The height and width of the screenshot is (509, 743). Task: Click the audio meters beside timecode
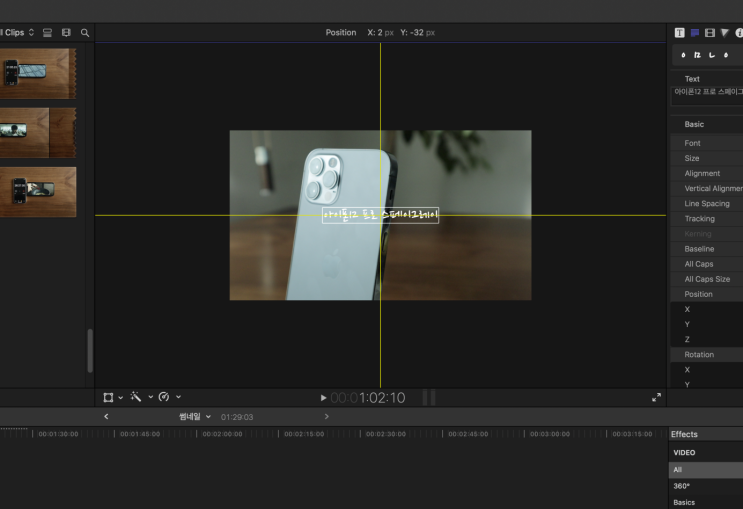(429, 397)
